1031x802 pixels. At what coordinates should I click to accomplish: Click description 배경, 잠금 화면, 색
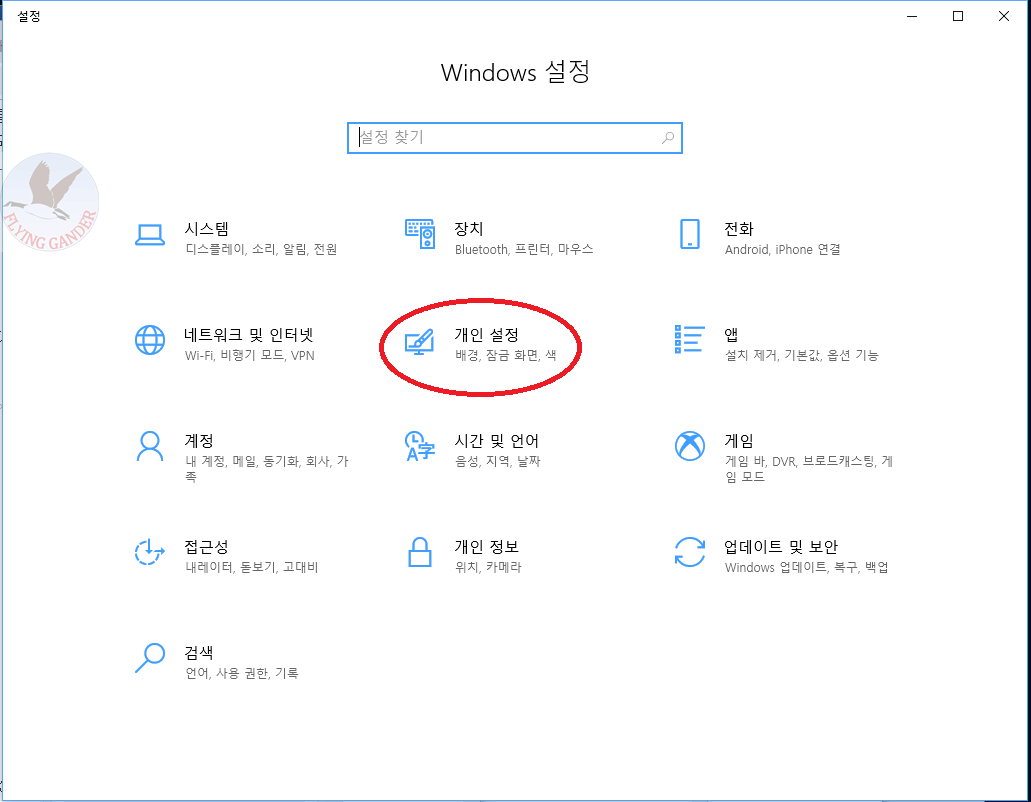click(506, 355)
